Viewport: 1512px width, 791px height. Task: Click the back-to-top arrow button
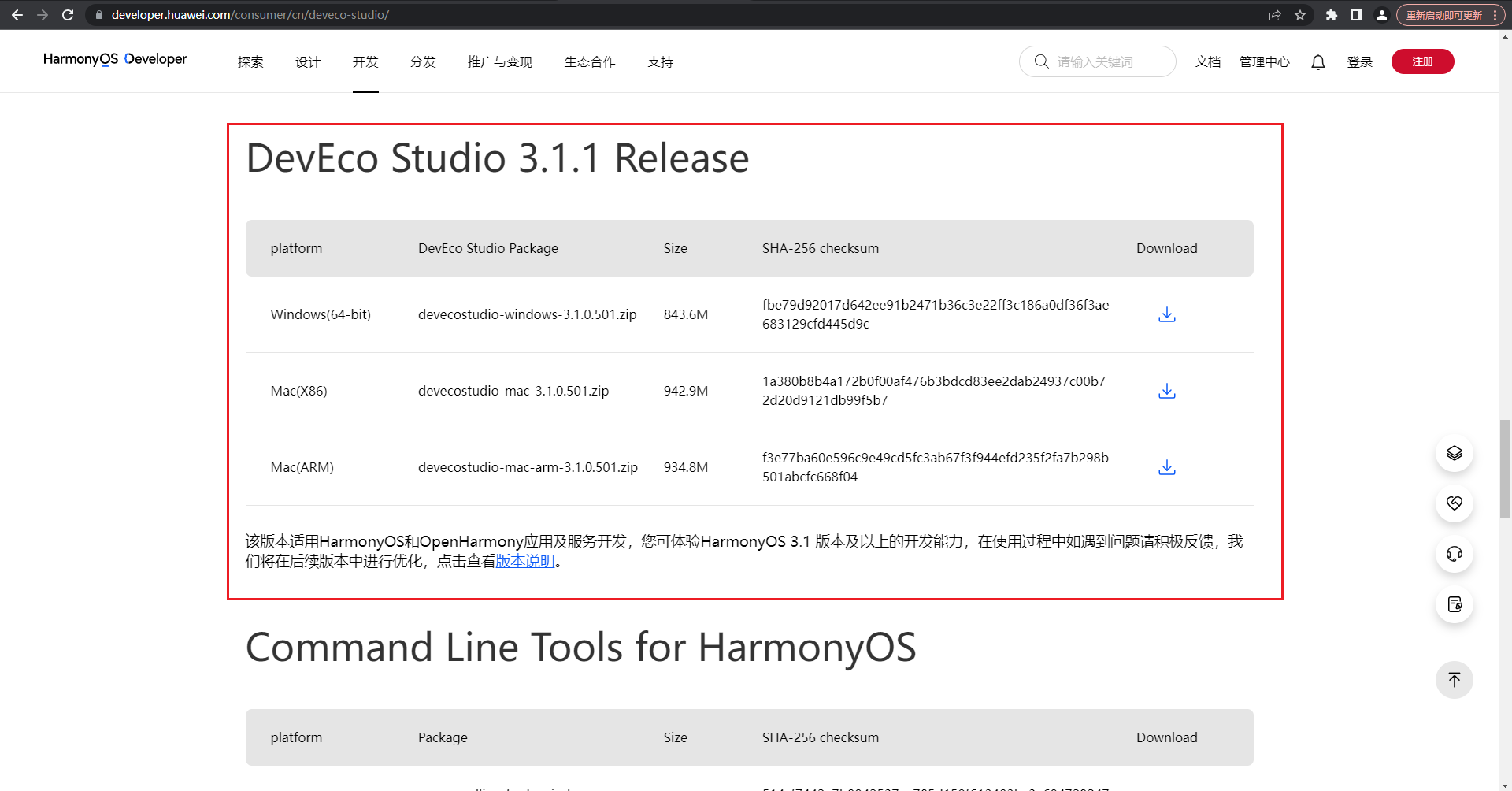click(1455, 680)
